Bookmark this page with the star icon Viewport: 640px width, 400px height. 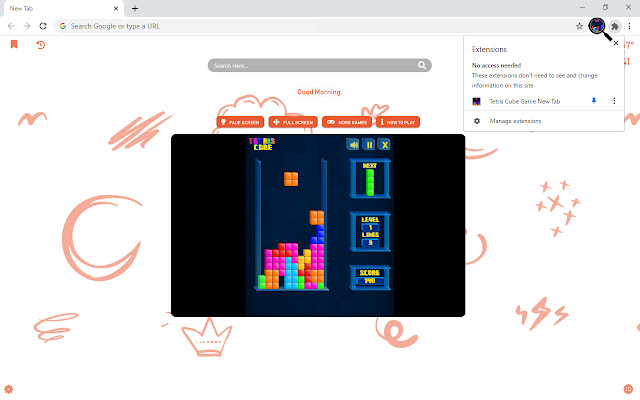tap(579, 25)
